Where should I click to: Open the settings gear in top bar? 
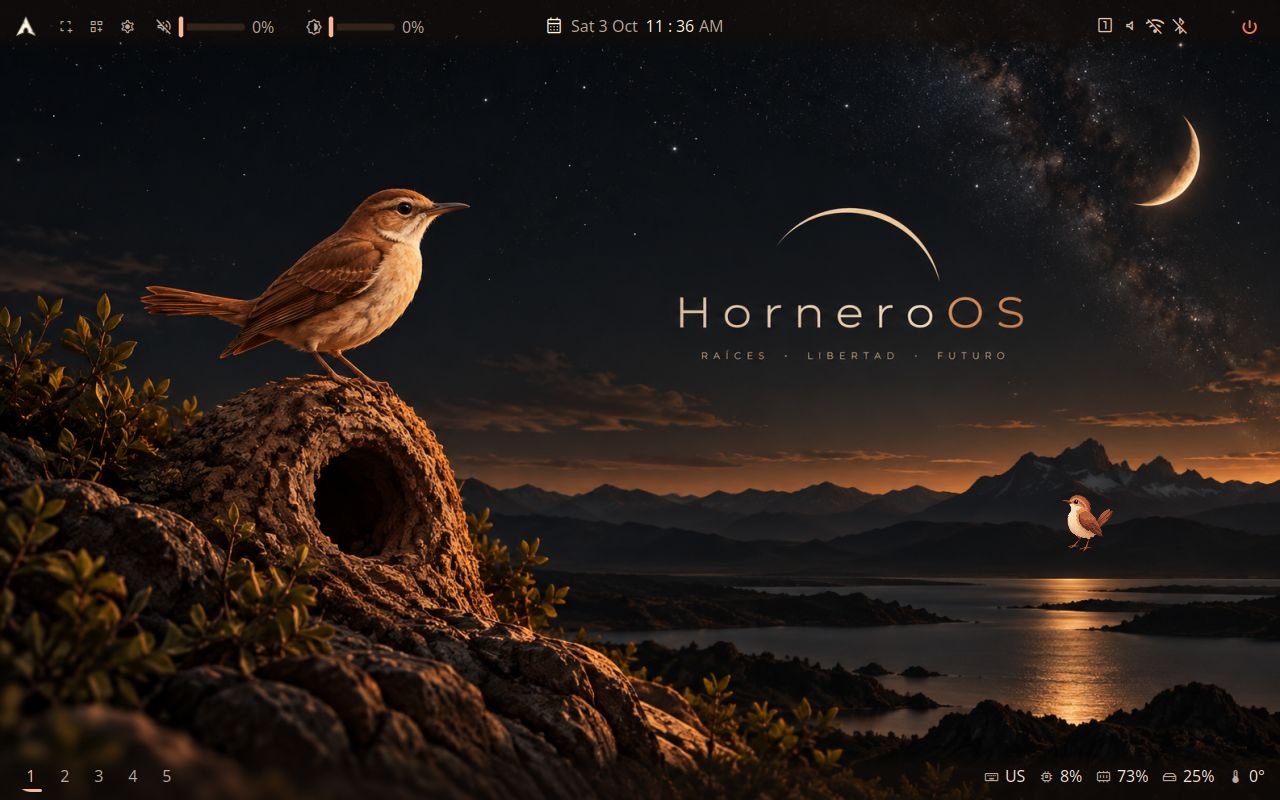coord(128,27)
